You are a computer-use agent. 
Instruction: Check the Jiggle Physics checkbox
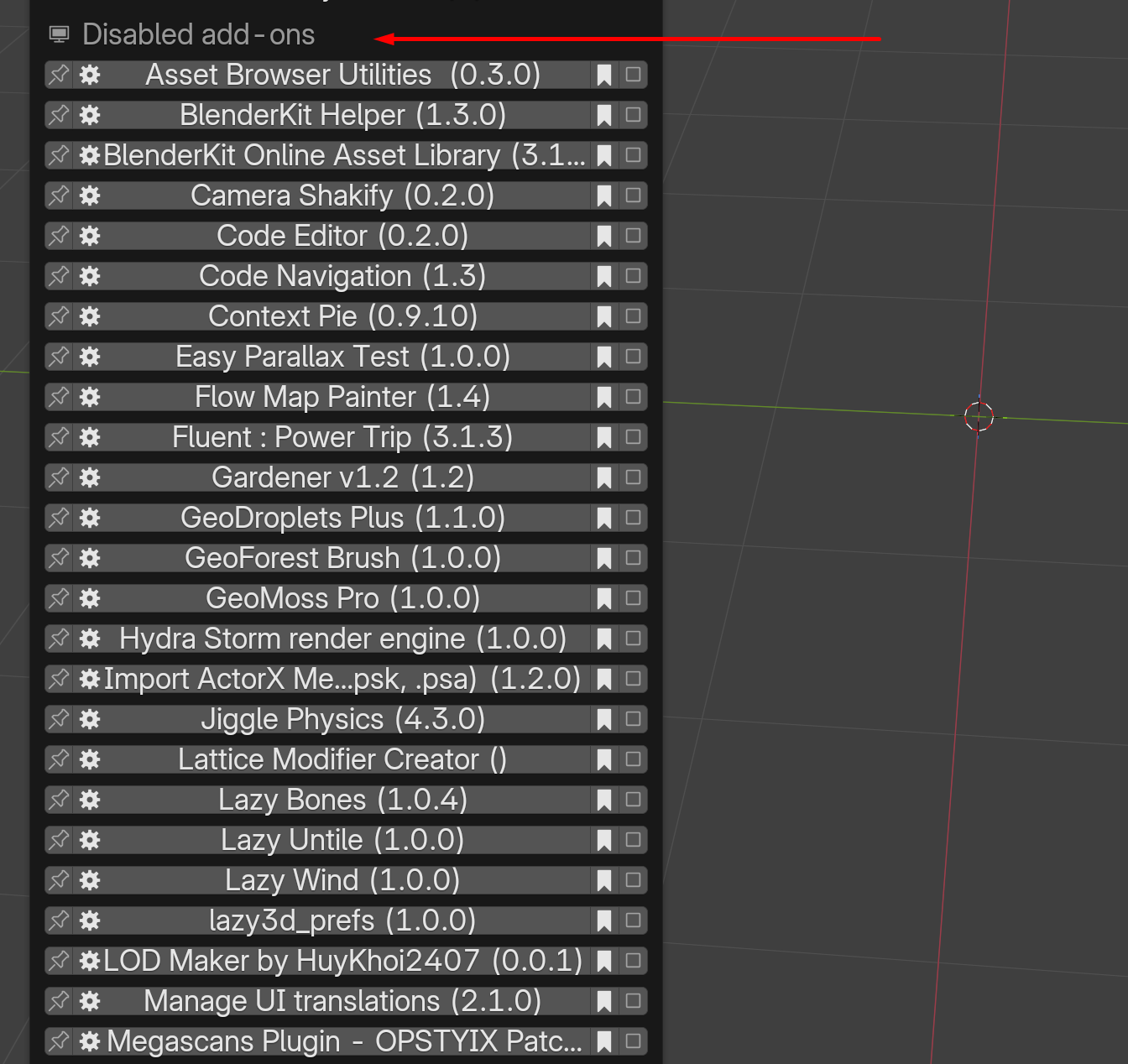coord(634,719)
